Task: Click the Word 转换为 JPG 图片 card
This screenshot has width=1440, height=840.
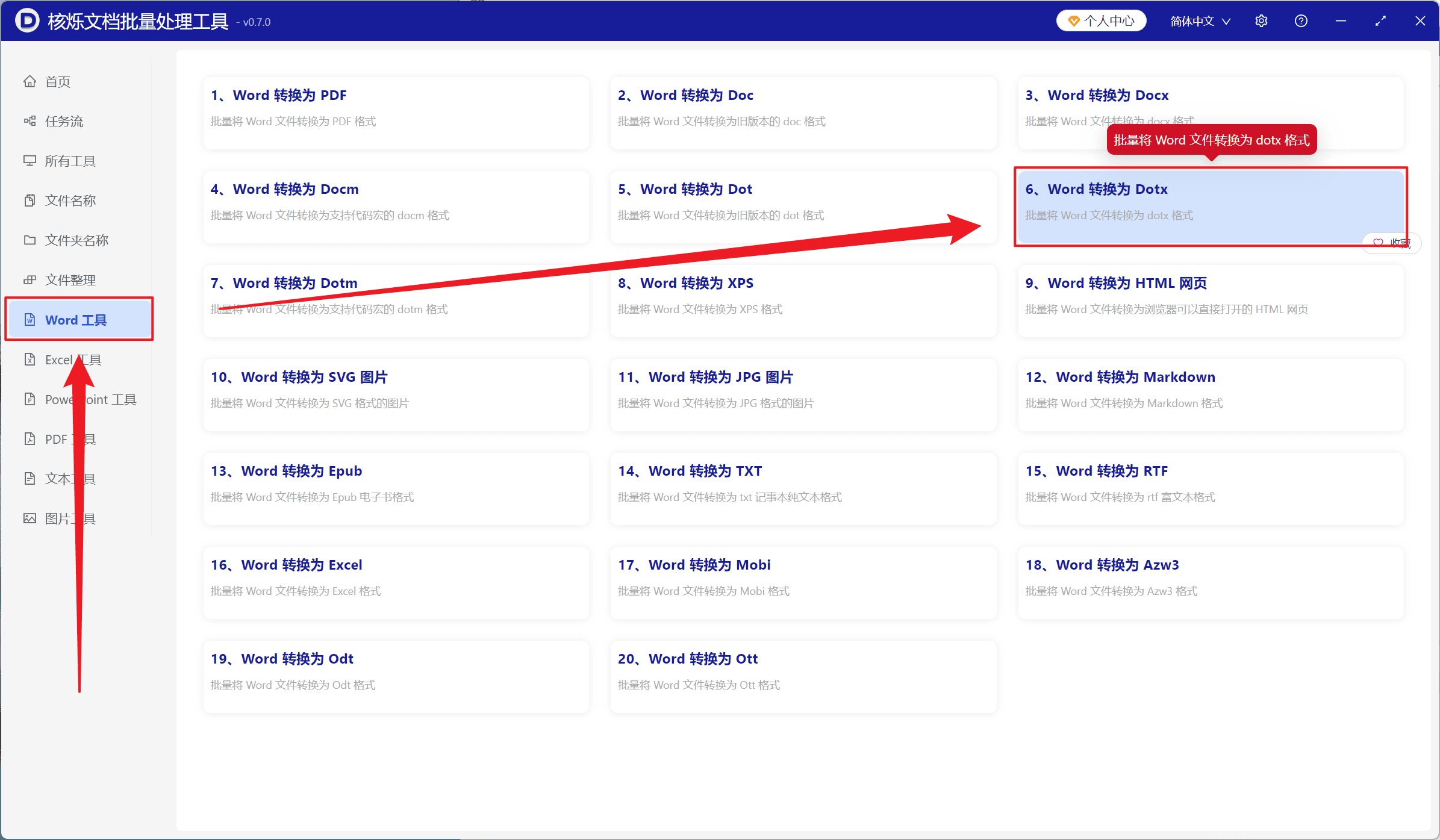Action: click(803, 394)
